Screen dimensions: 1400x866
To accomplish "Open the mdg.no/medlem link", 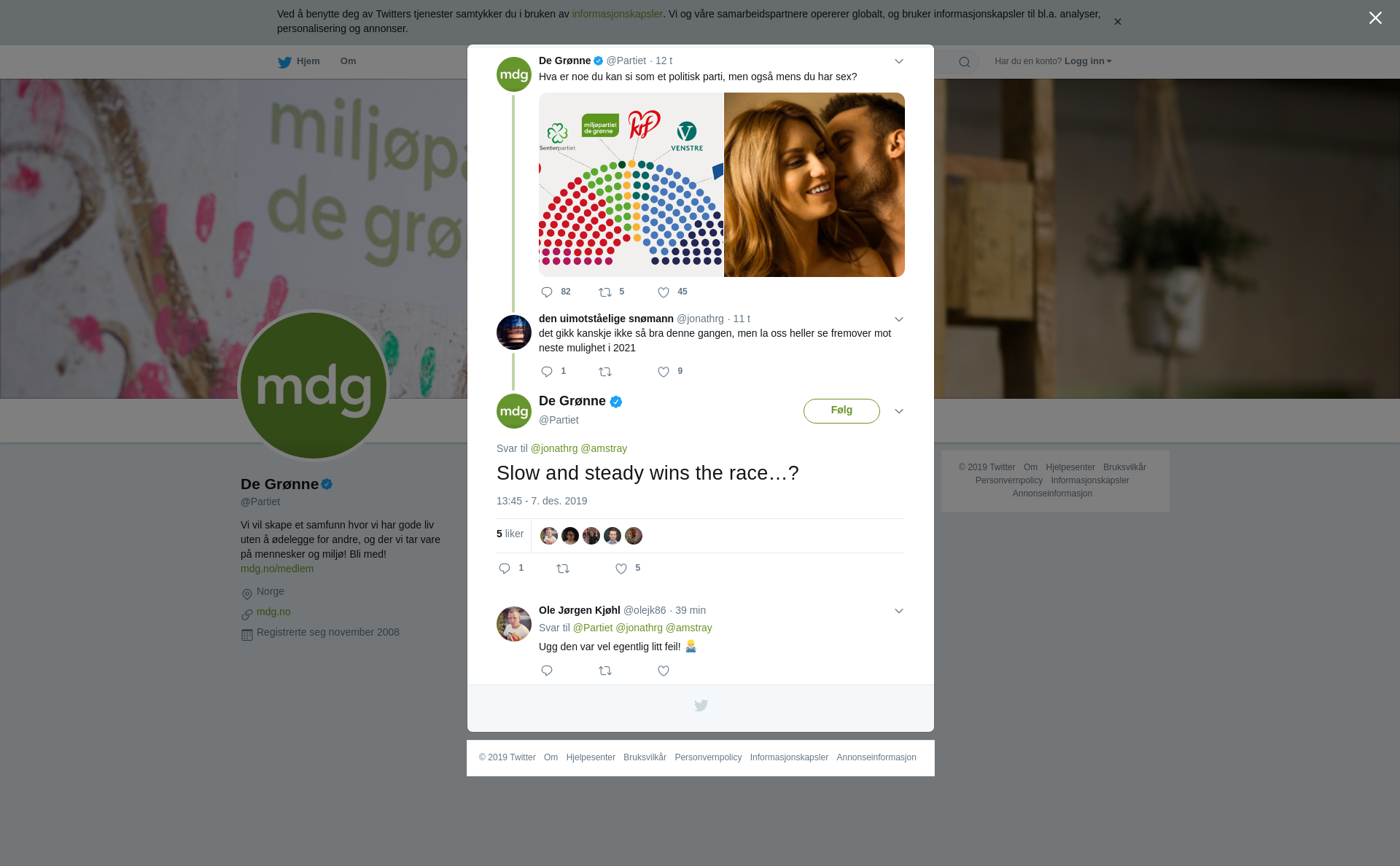I will pos(277,569).
